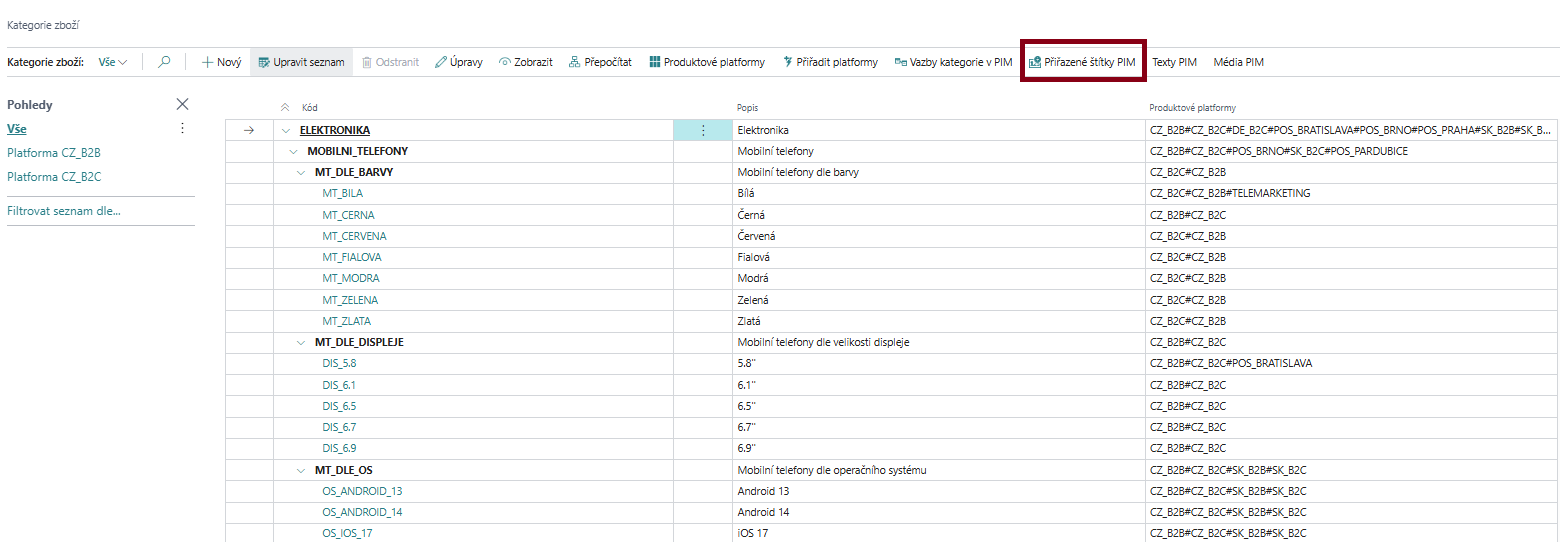Screen dimensions: 1560x542
Task: Click the Zobrazit view action
Action: [525, 62]
